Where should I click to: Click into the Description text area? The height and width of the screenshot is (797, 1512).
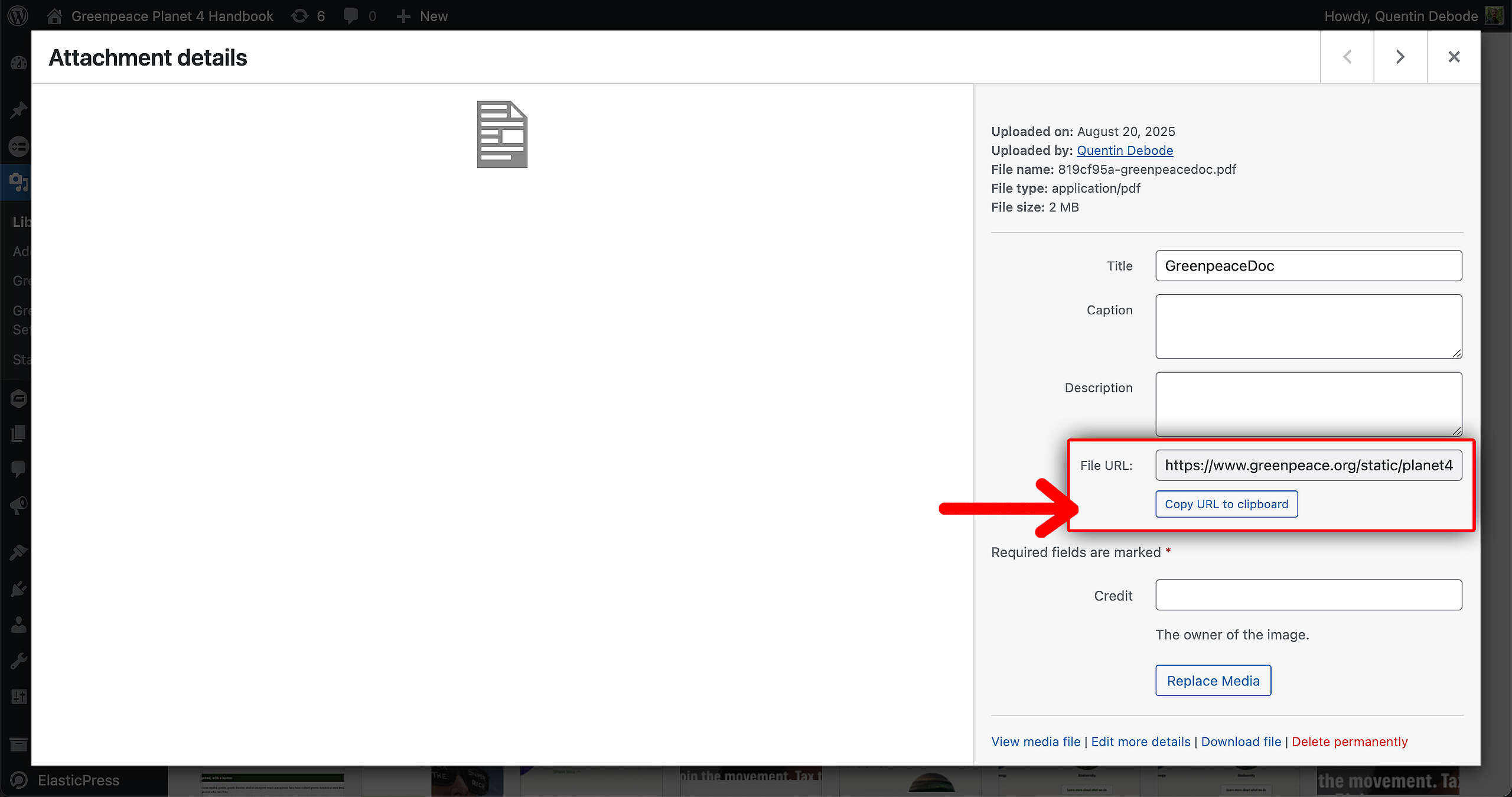pos(1308,404)
